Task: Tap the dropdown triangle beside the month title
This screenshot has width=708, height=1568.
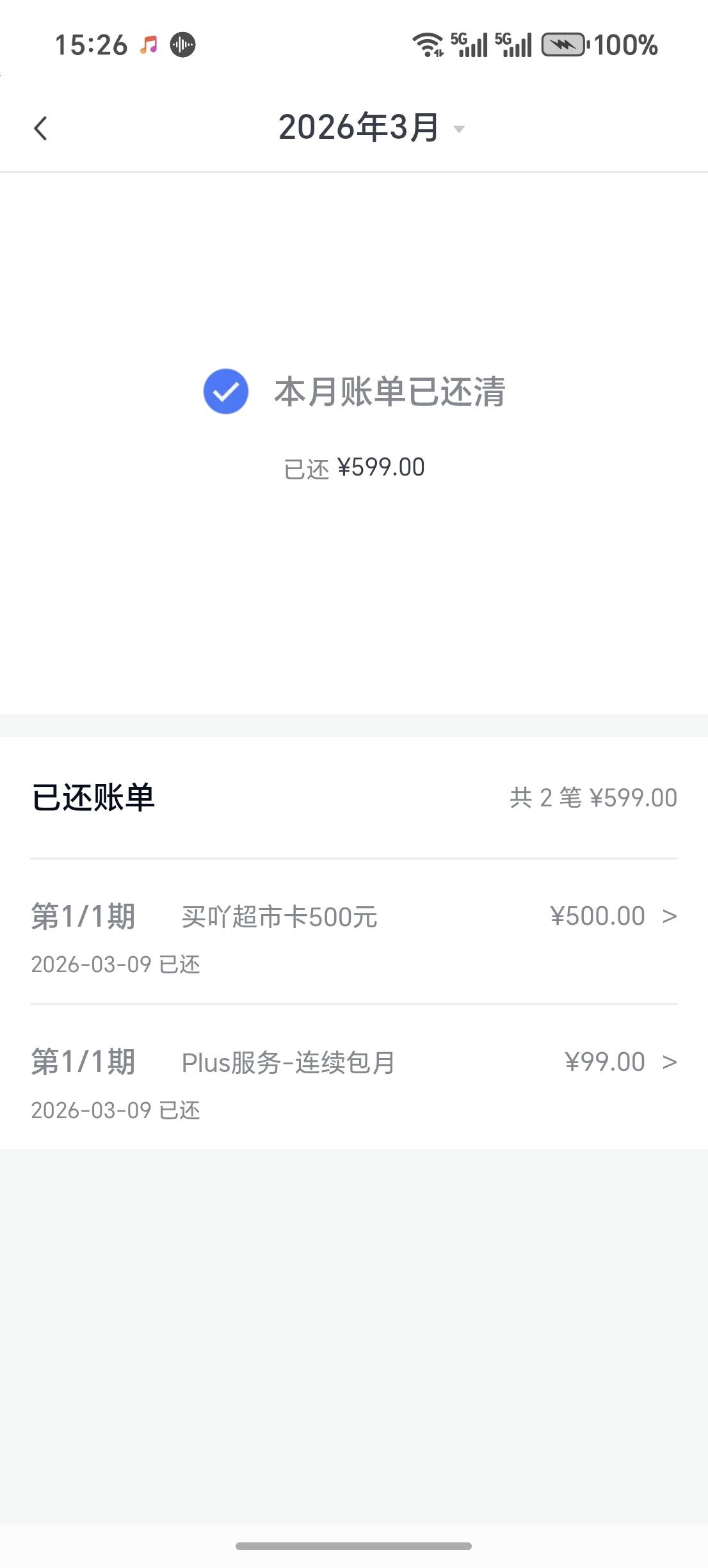Action: 459,129
